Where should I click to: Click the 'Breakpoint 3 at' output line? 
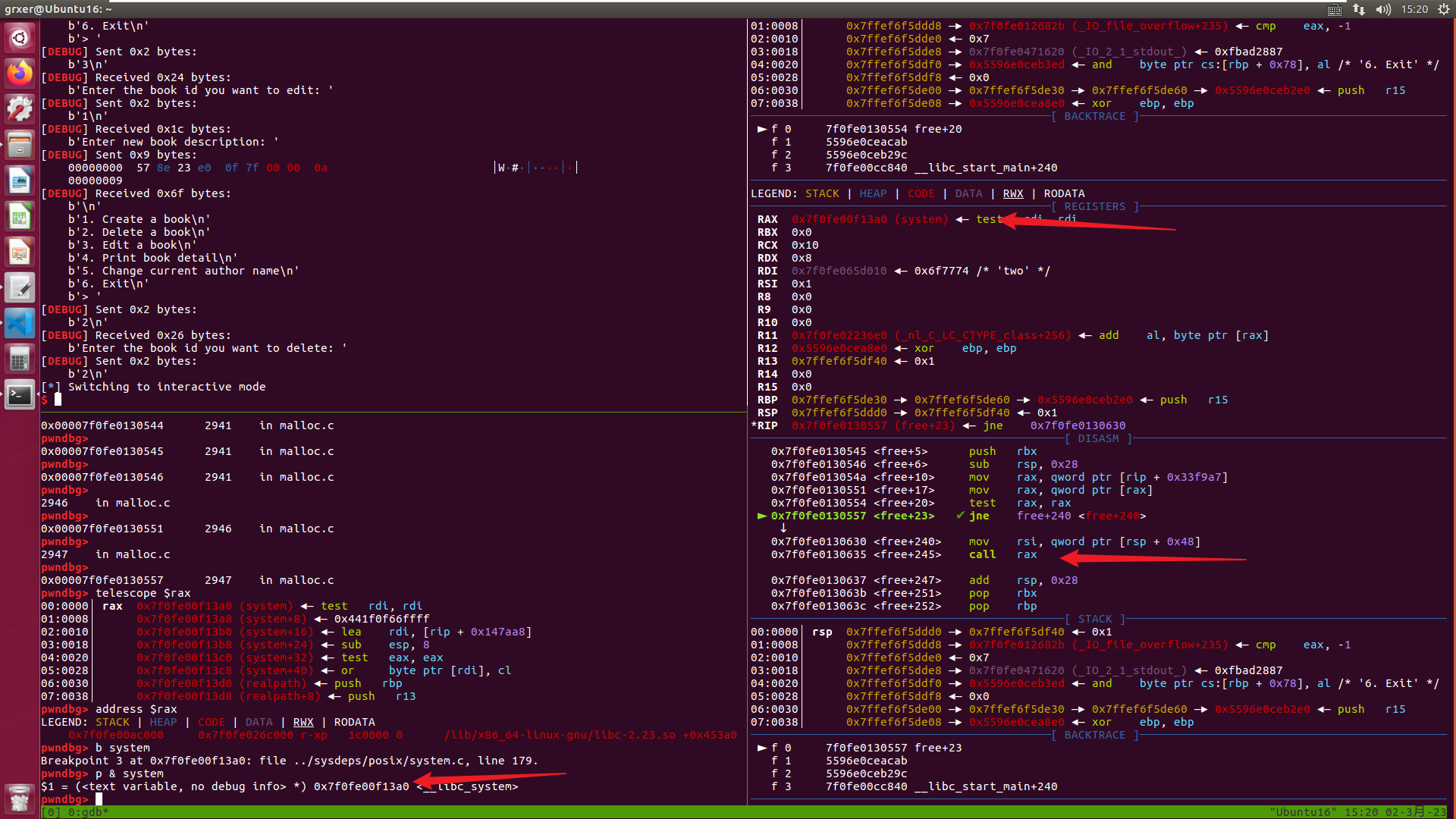(290, 761)
